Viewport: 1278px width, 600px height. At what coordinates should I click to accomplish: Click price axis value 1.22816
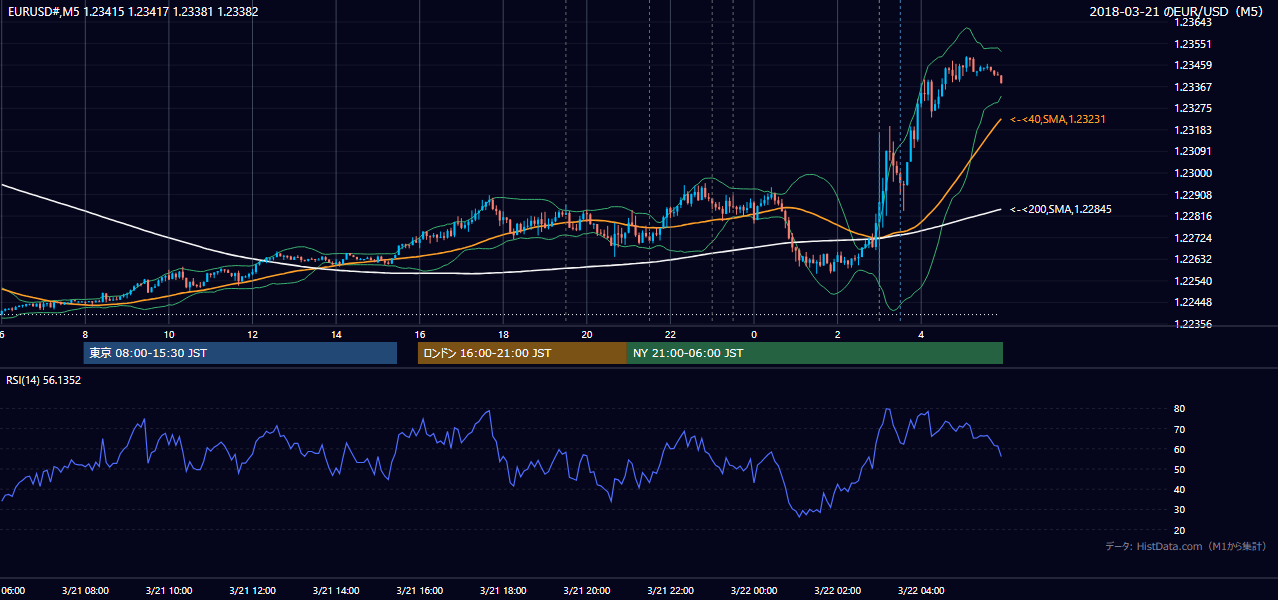[x=1193, y=216]
